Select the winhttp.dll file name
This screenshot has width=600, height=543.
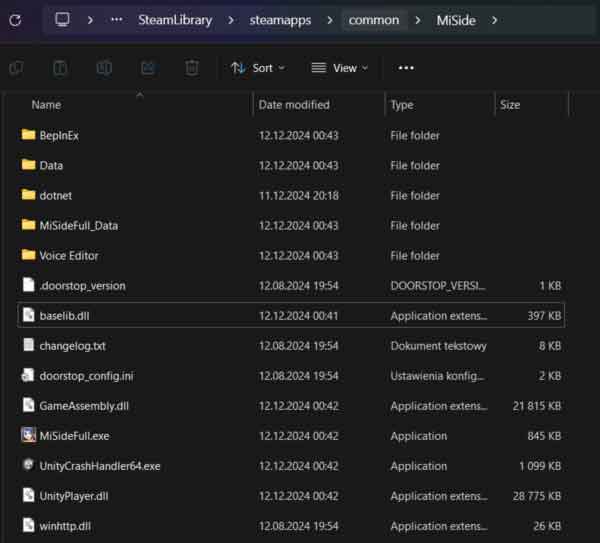65,526
